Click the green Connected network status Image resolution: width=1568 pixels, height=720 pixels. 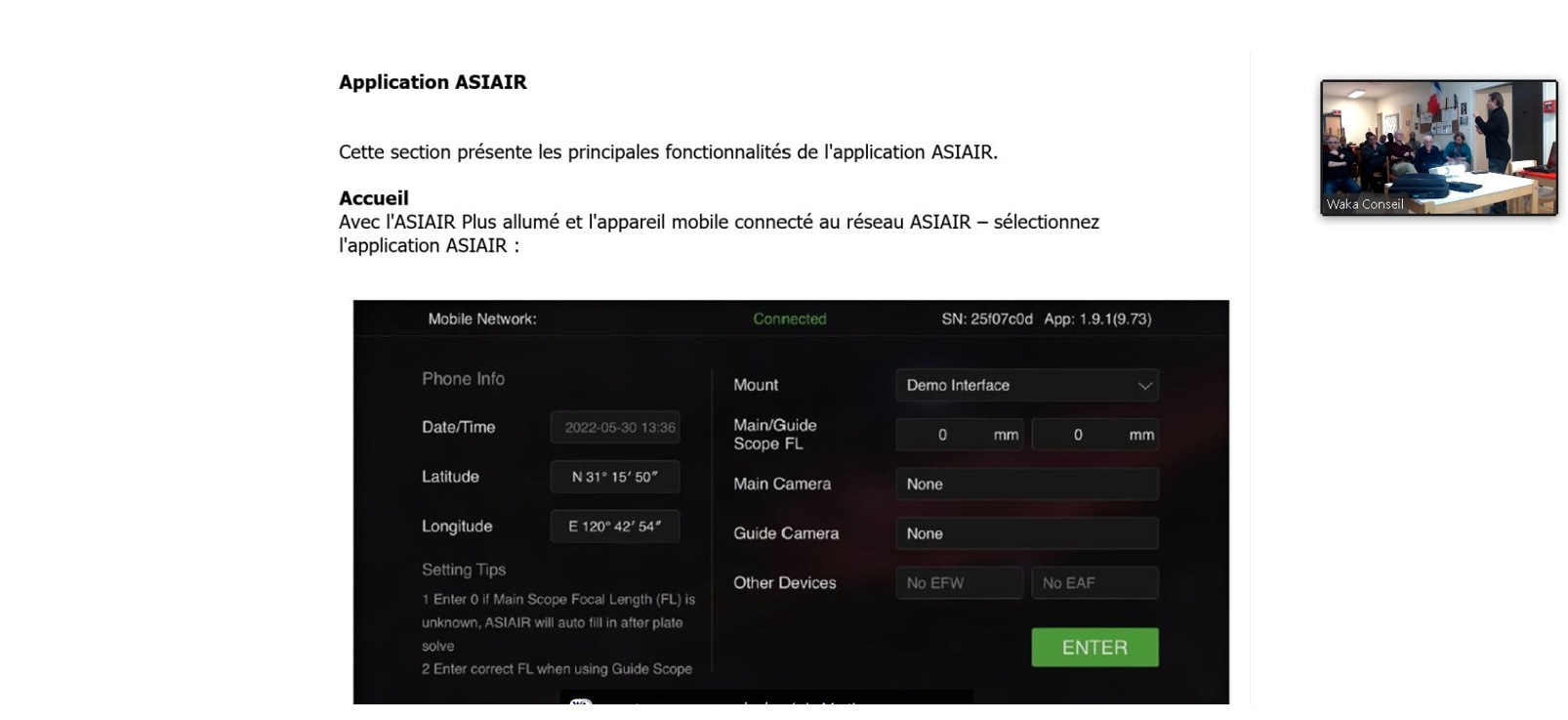(790, 319)
